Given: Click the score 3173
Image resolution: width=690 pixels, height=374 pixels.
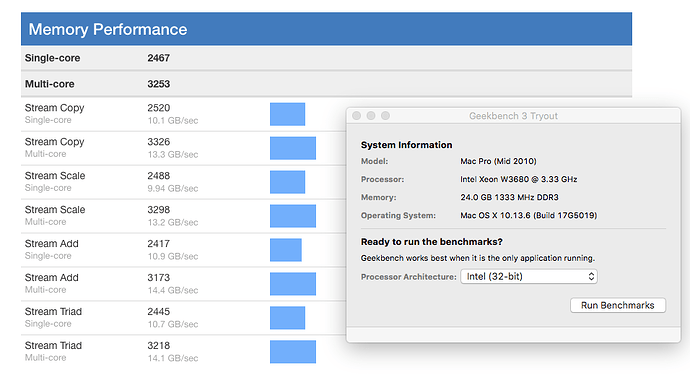Looking at the screenshot, I should pos(158,277).
